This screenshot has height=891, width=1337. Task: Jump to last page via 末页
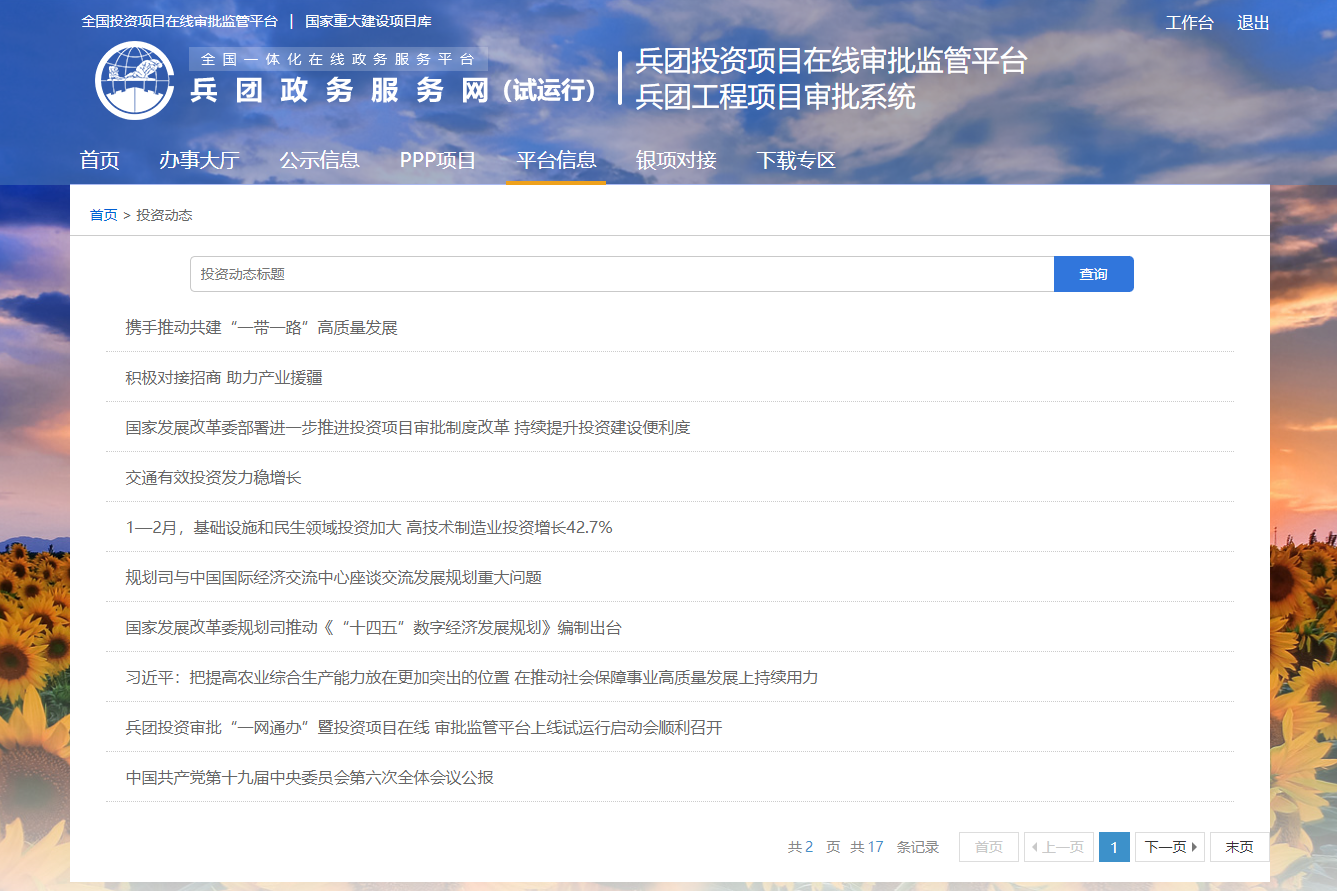point(1239,847)
